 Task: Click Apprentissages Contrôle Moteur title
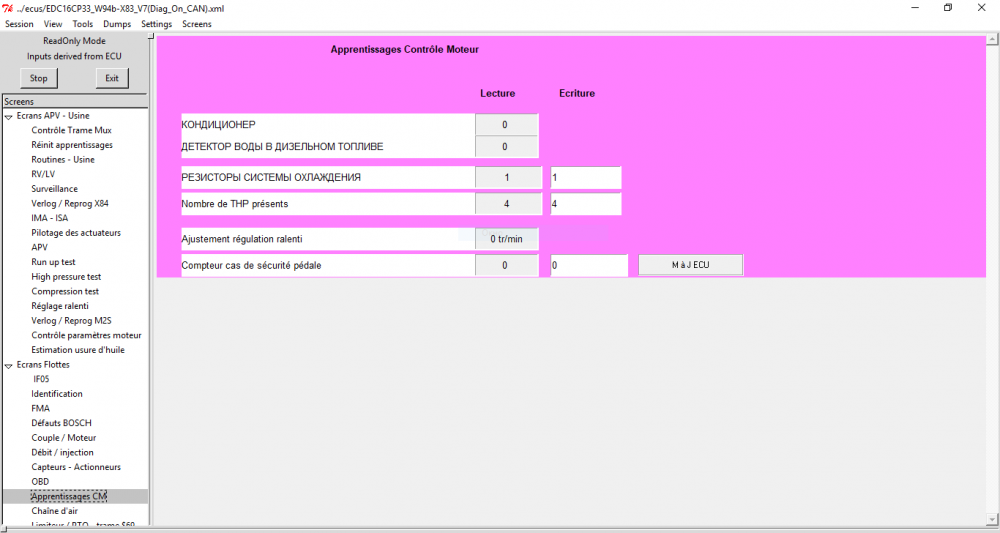tap(404, 49)
